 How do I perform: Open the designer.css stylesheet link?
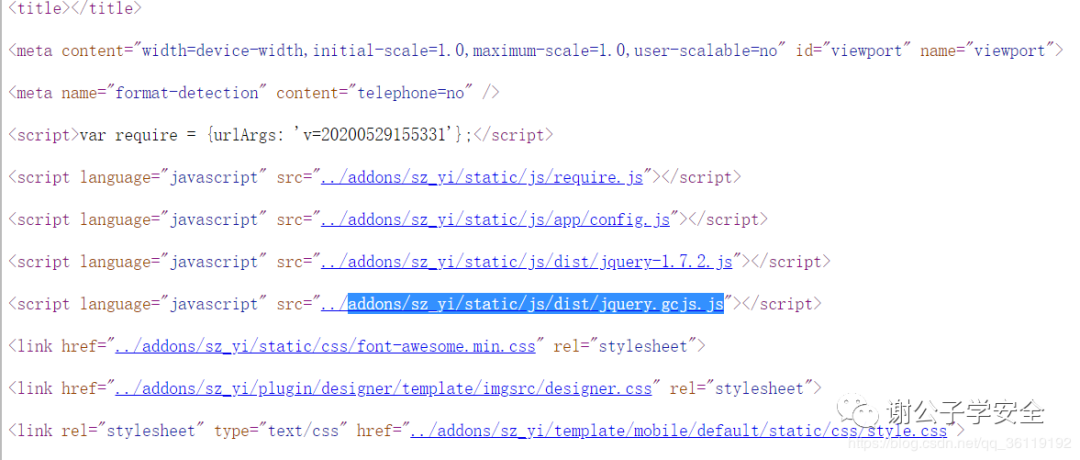[383, 388]
